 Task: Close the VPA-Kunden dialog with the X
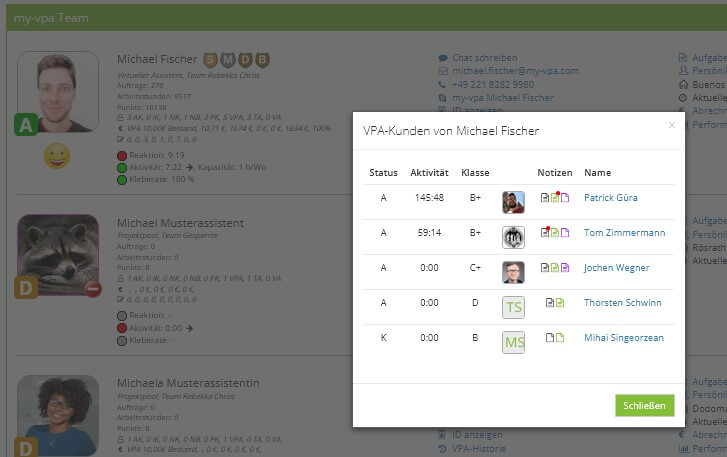(671, 125)
